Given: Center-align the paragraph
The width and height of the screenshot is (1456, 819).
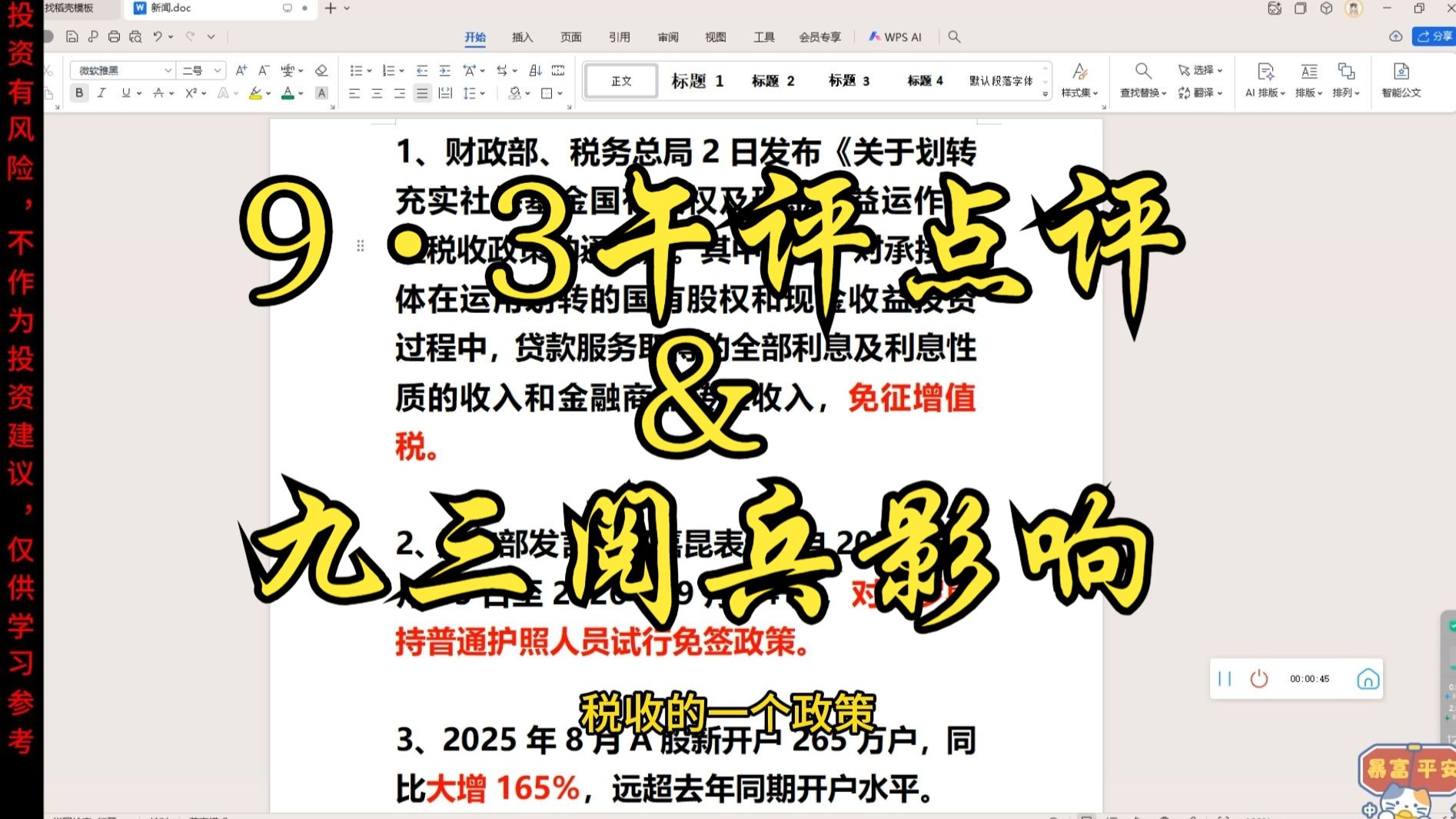Looking at the screenshot, I should [377, 93].
